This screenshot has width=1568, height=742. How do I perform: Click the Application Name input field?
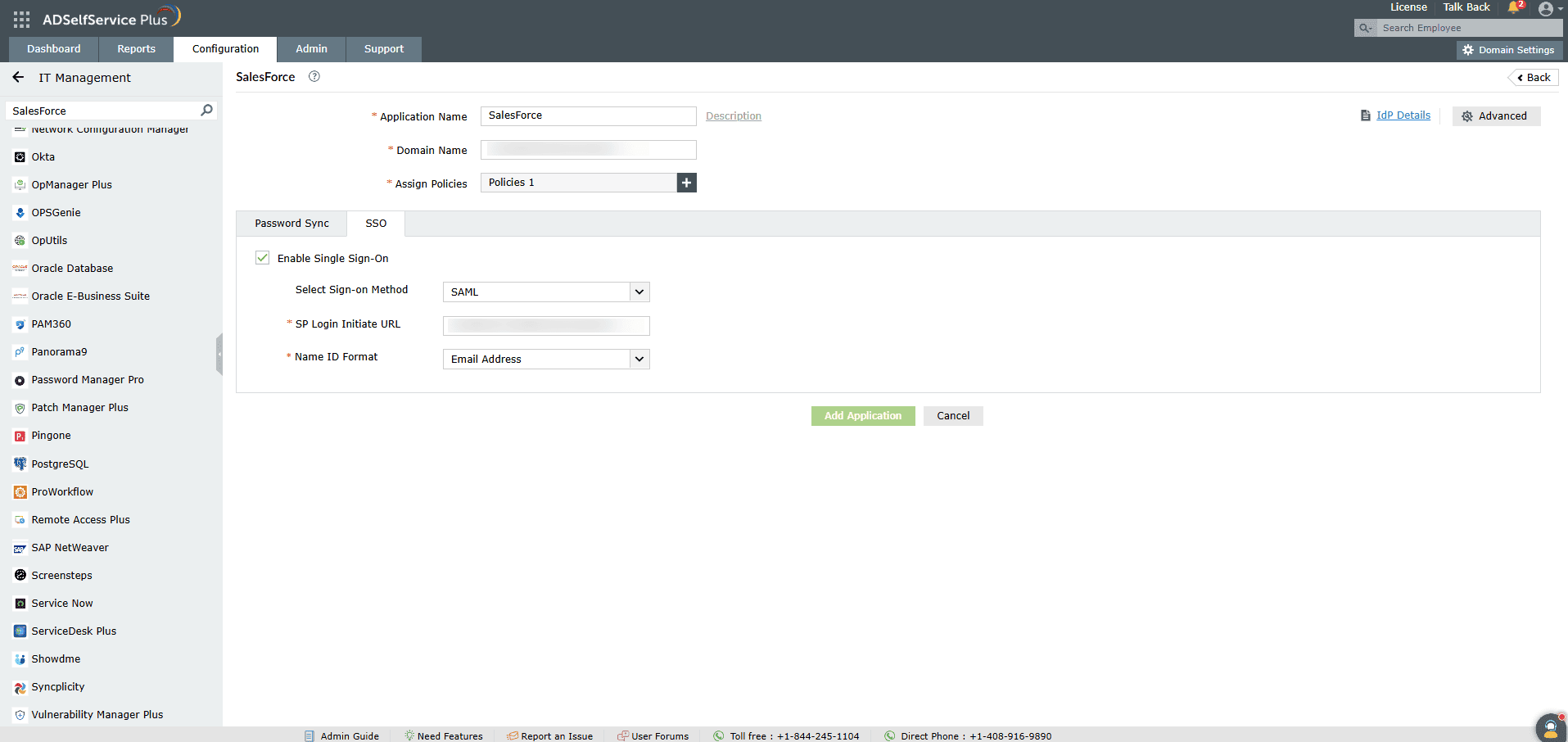tap(588, 116)
